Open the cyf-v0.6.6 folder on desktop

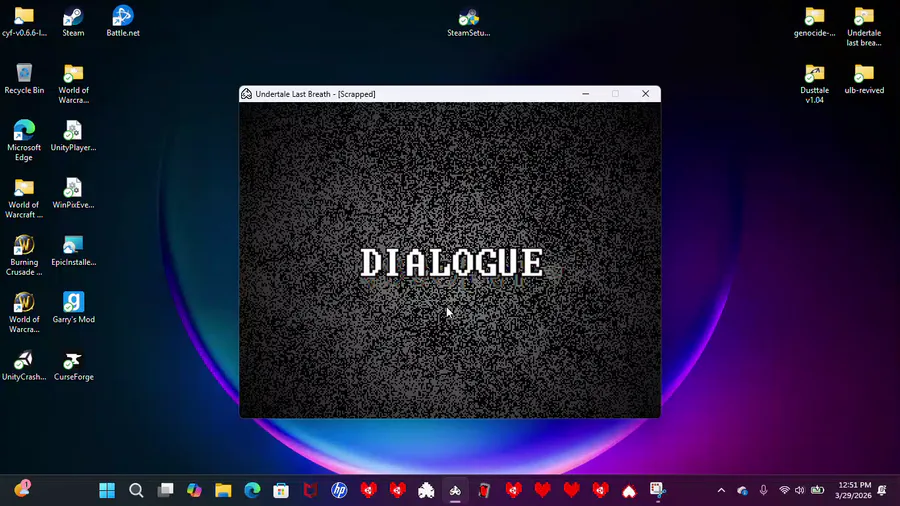coord(24,22)
